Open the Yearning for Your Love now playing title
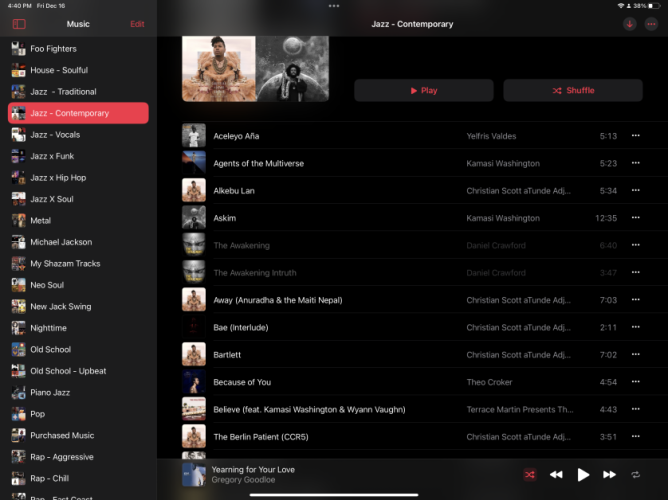The height and width of the screenshot is (500, 668). pyautogui.click(x=253, y=469)
